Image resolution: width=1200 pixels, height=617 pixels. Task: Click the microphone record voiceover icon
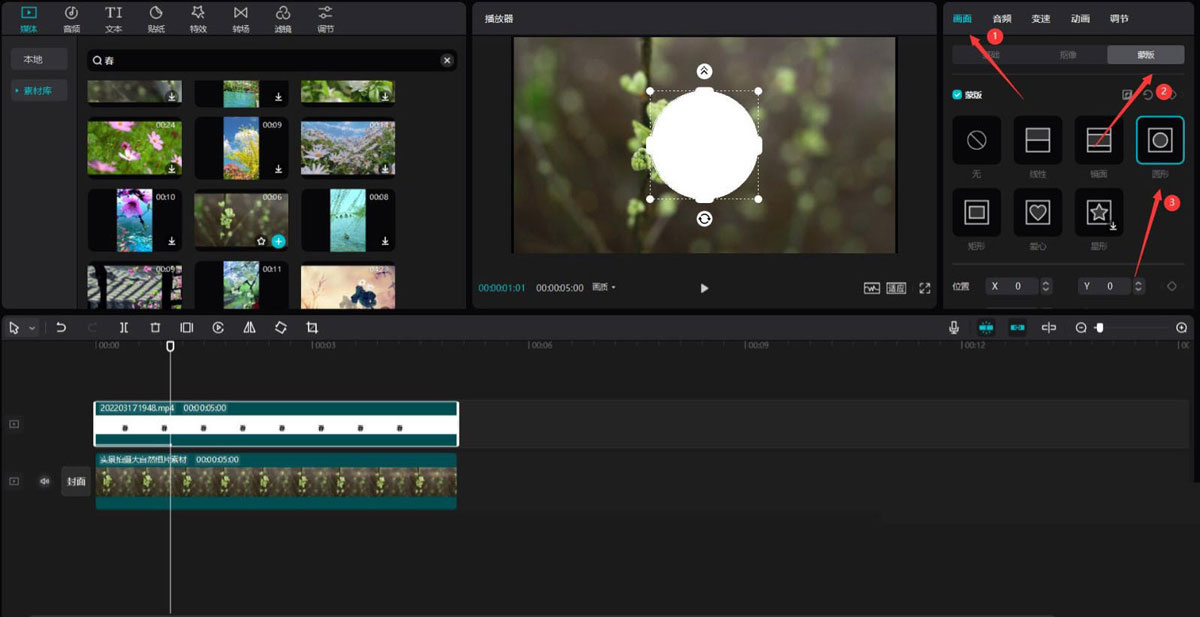click(x=954, y=328)
